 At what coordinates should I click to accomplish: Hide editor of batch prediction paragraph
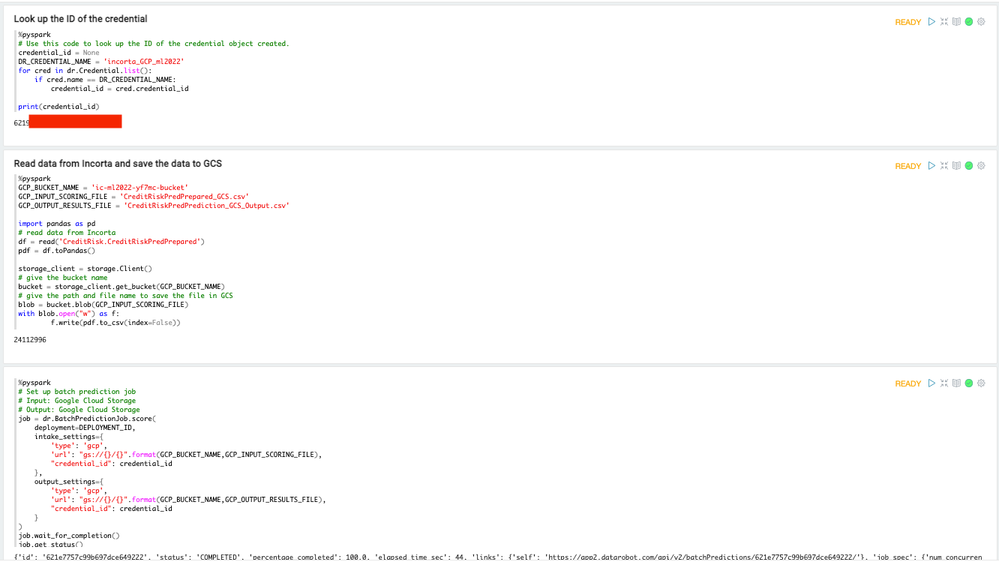click(x=944, y=383)
